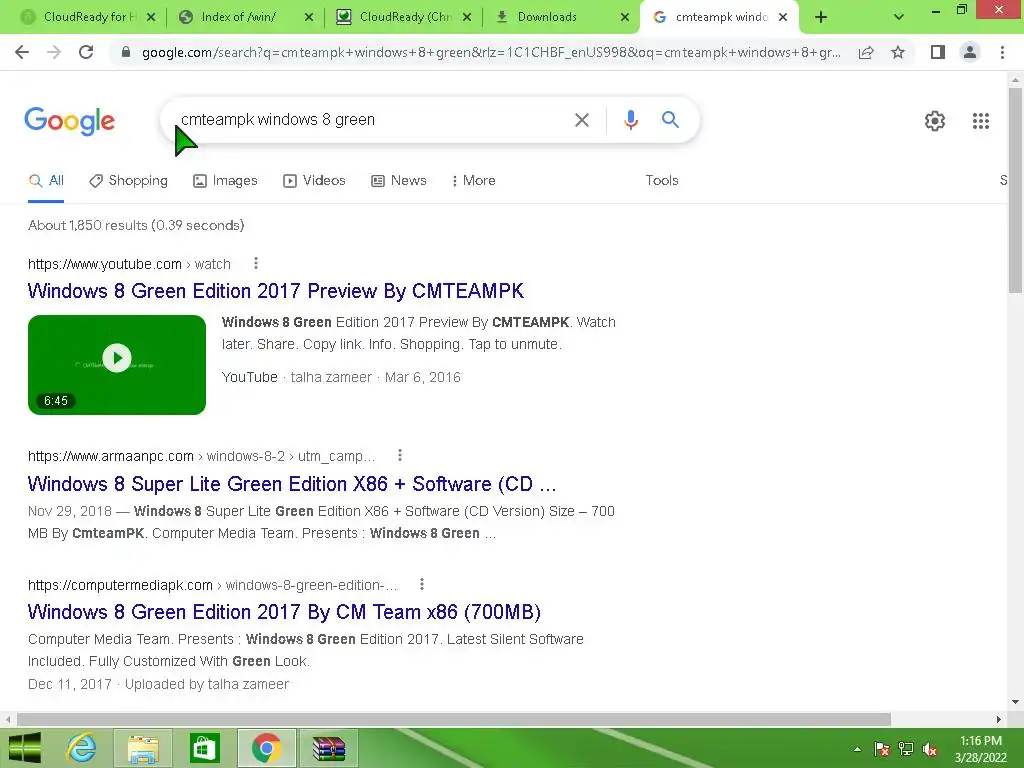Open Google quick settings gear
1024x768 pixels.
935,121
